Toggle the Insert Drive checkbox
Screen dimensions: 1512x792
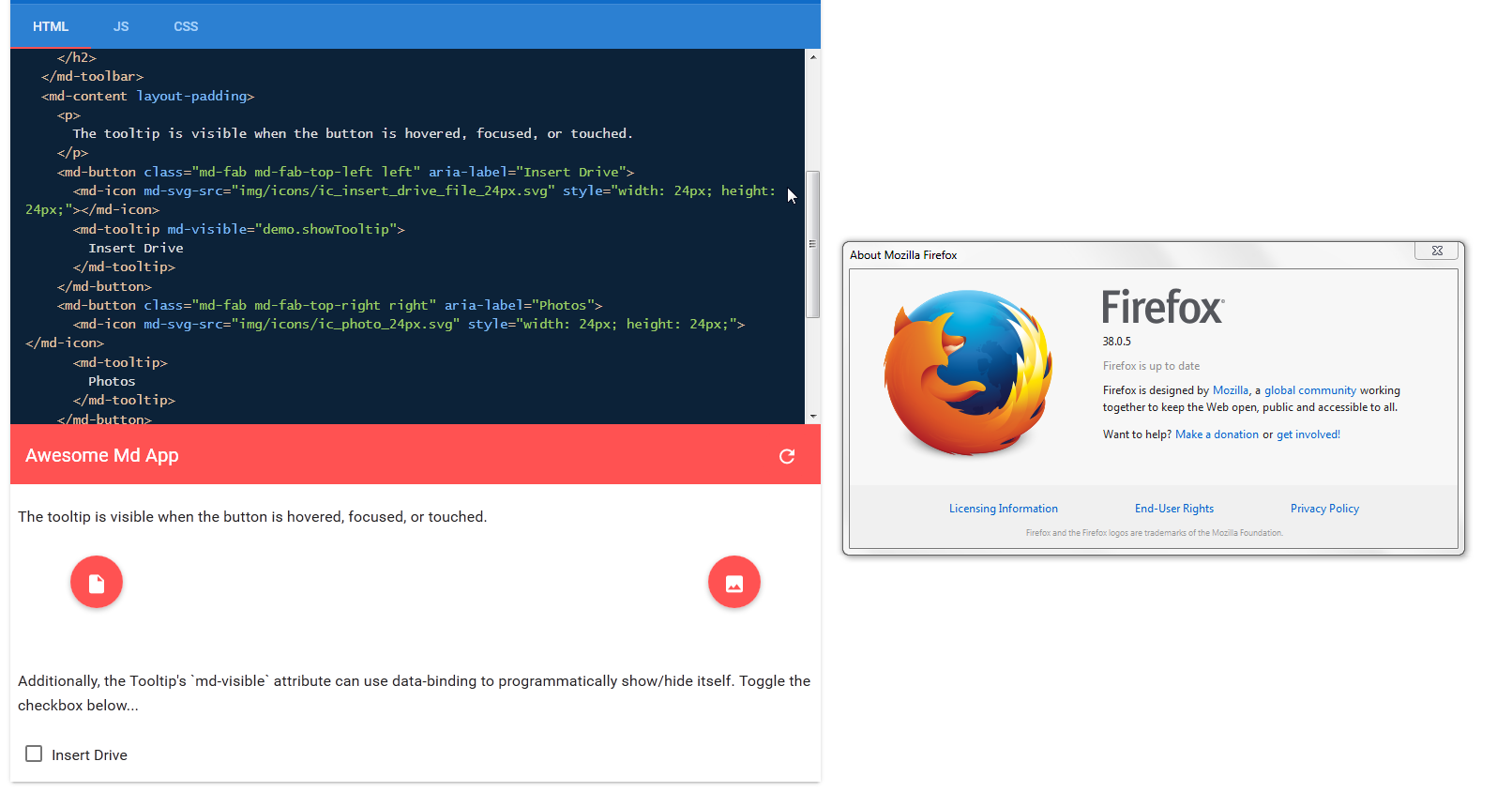[34, 754]
